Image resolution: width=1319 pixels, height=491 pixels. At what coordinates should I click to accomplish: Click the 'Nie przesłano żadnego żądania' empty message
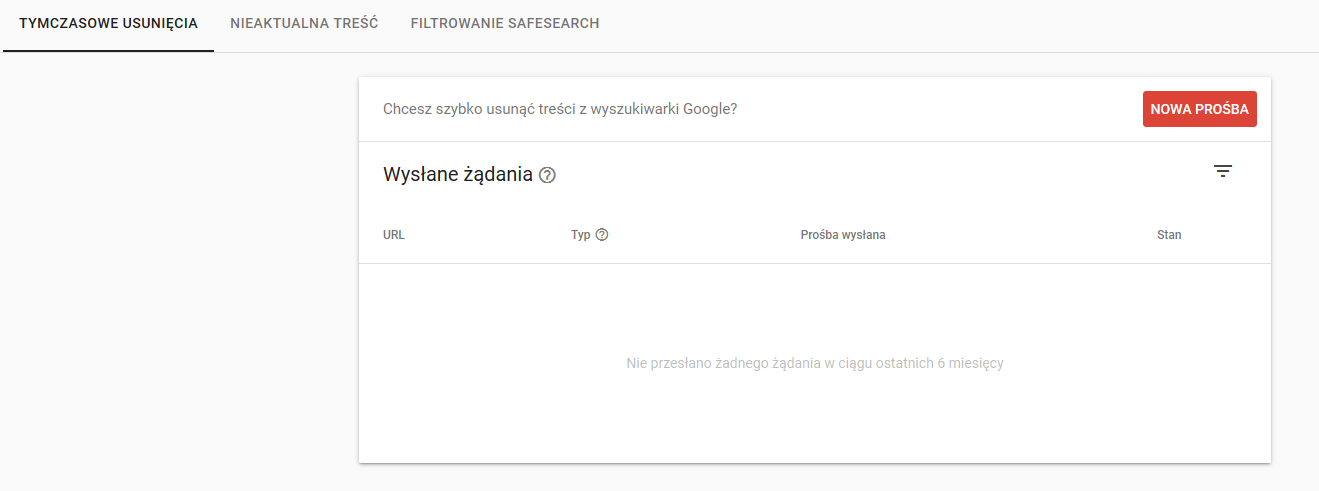[815, 363]
